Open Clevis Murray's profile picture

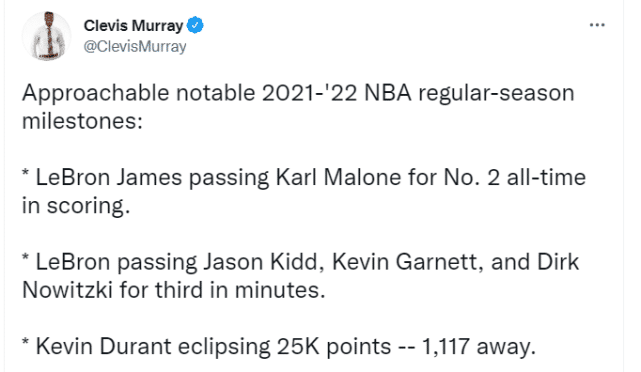coord(46,36)
